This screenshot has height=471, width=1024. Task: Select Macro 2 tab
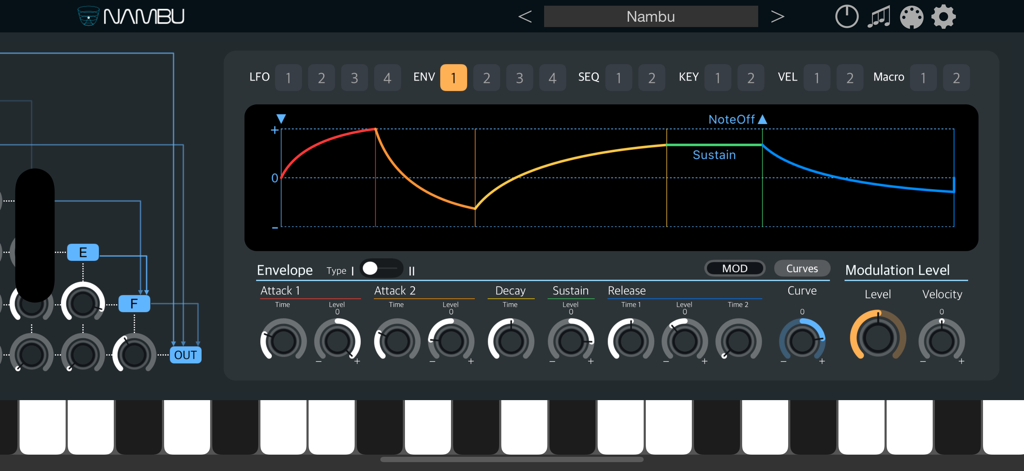(x=956, y=78)
